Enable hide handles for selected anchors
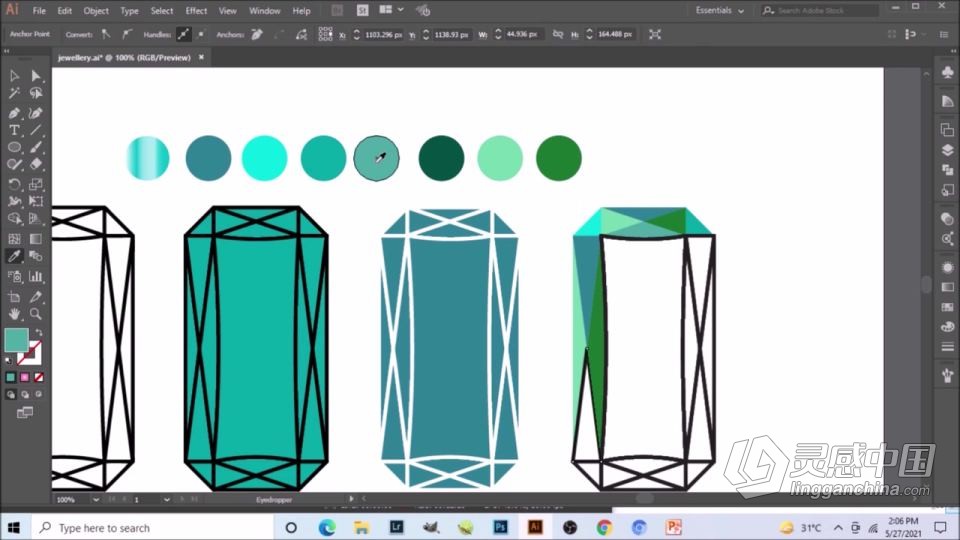The width and height of the screenshot is (960, 540). [x=200, y=34]
